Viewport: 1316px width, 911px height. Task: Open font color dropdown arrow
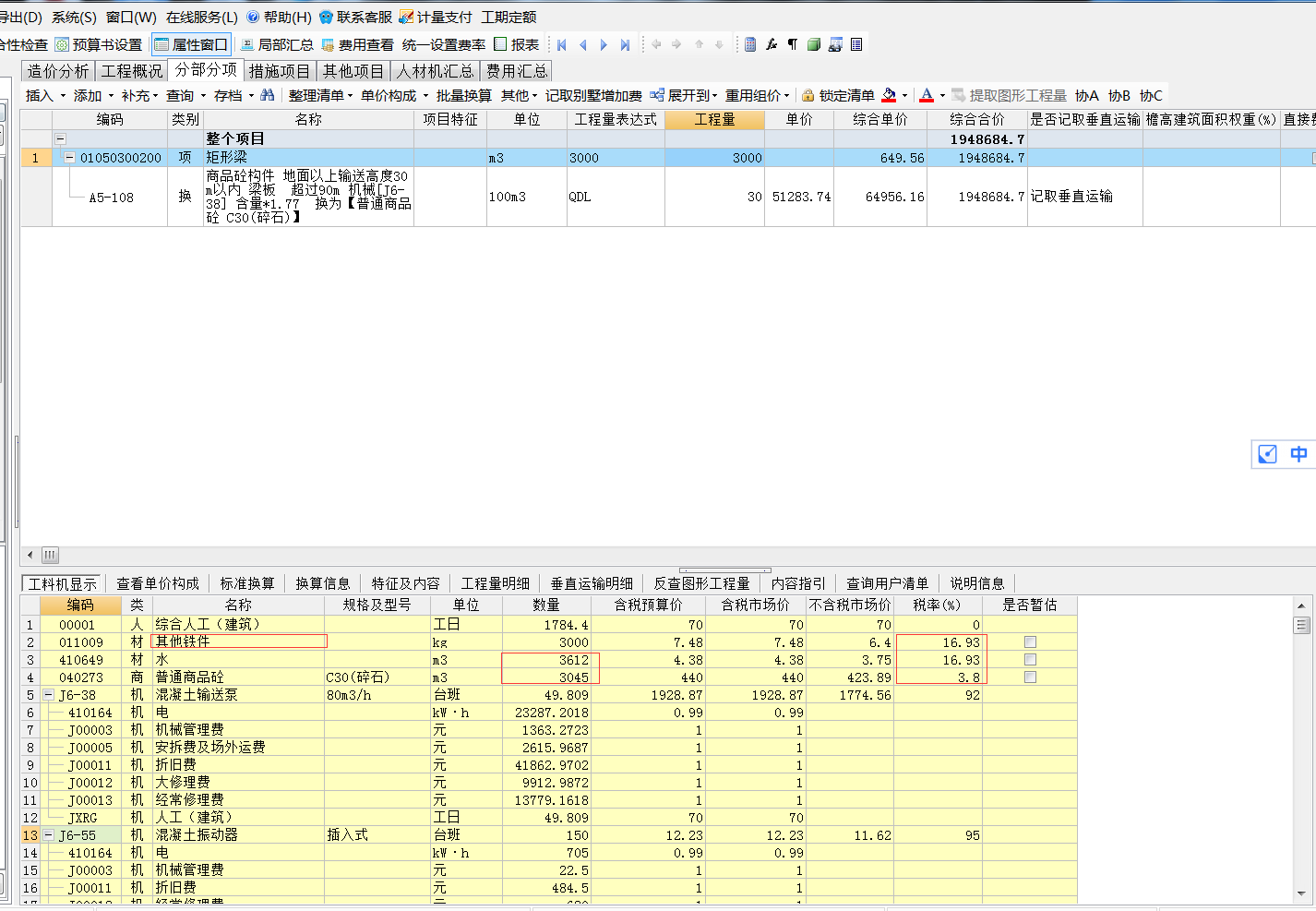pyautogui.click(x=942, y=95)
